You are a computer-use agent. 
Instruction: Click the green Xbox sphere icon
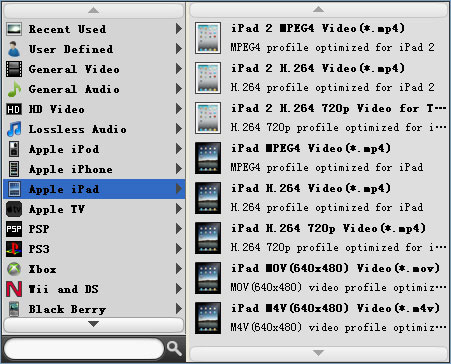(x=14, y=269)
